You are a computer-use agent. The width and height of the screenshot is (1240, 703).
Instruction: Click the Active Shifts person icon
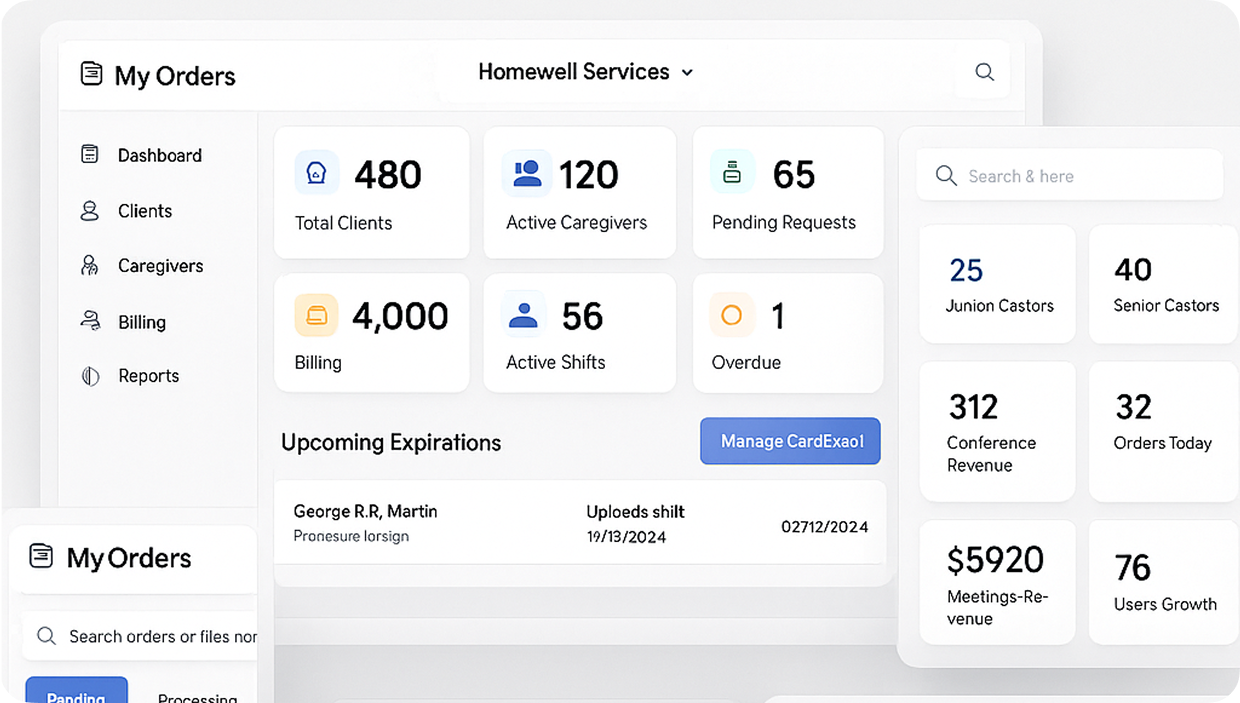coord(524,316)
